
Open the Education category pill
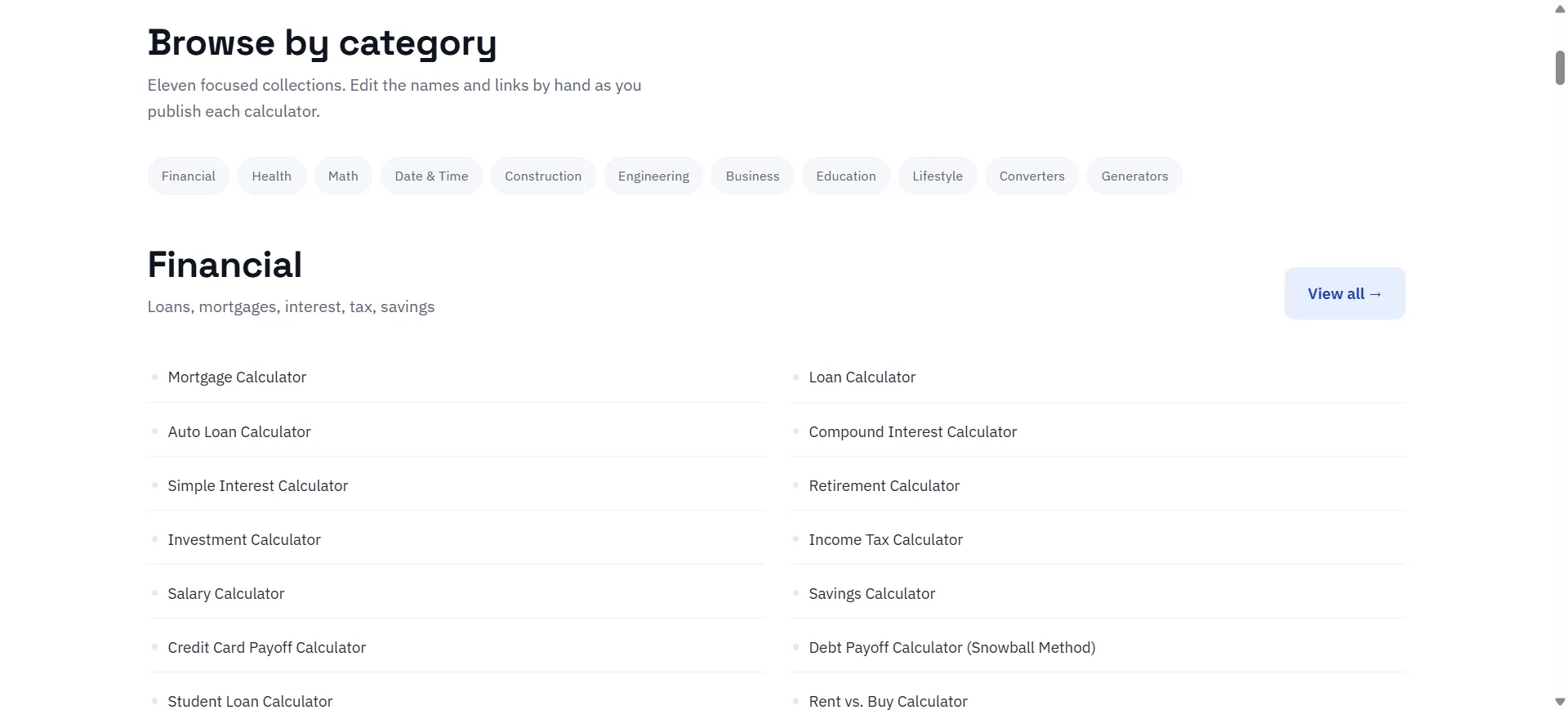point(845,176)
